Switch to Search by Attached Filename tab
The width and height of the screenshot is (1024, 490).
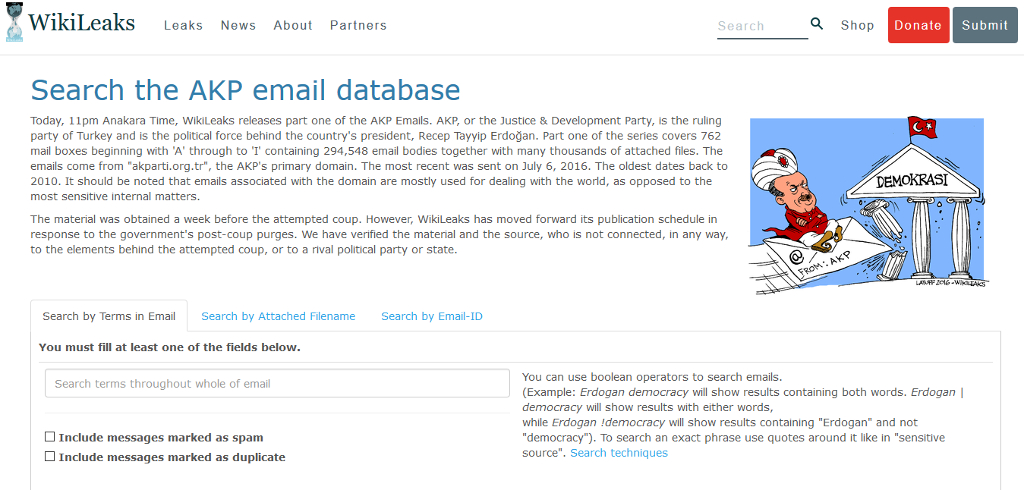click(278, 316)
